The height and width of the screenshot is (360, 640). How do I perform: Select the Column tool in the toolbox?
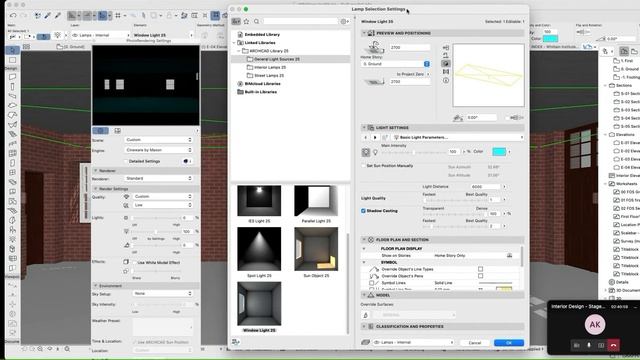[12, 87]
